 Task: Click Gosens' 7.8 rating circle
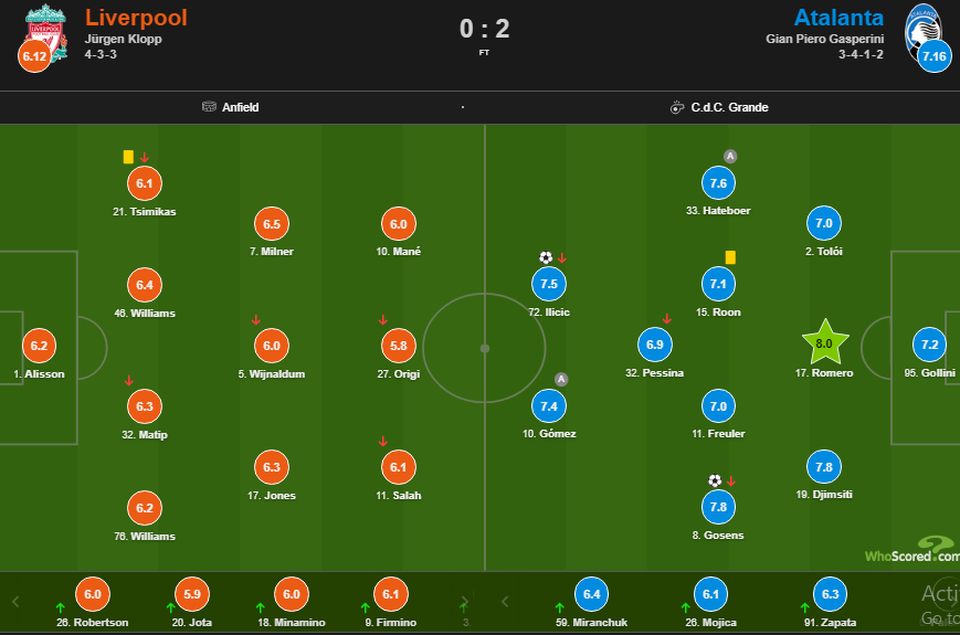pyautogui.click(x=718, y=507)
